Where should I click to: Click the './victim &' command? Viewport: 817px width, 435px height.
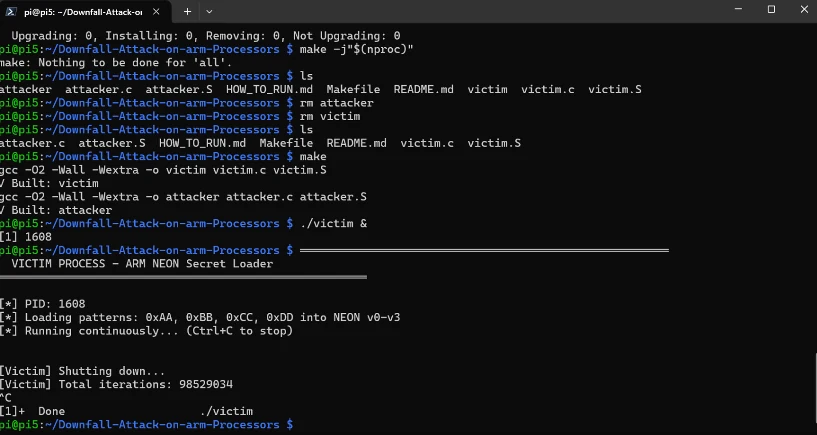[333, 224]
